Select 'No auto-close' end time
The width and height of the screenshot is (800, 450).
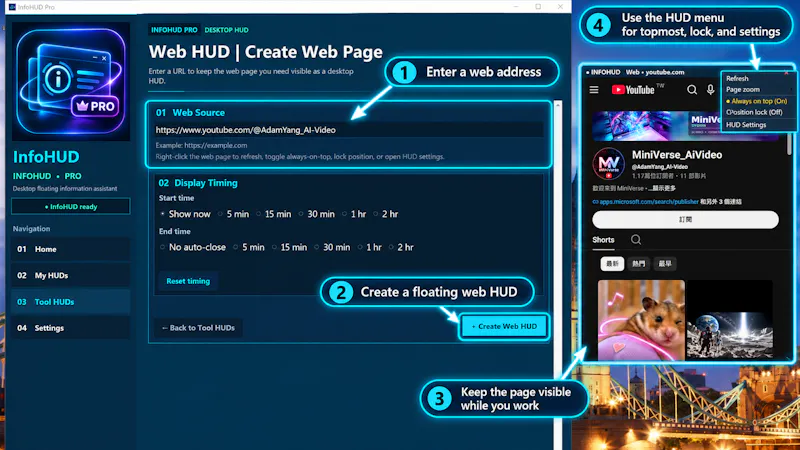coord(192,247)
